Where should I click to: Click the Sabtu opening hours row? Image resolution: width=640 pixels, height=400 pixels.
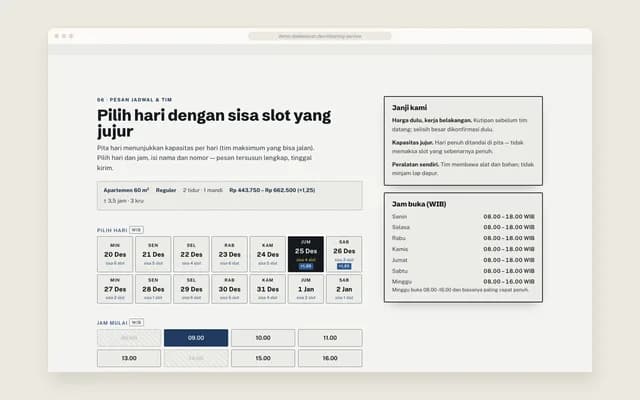(463, 271)
